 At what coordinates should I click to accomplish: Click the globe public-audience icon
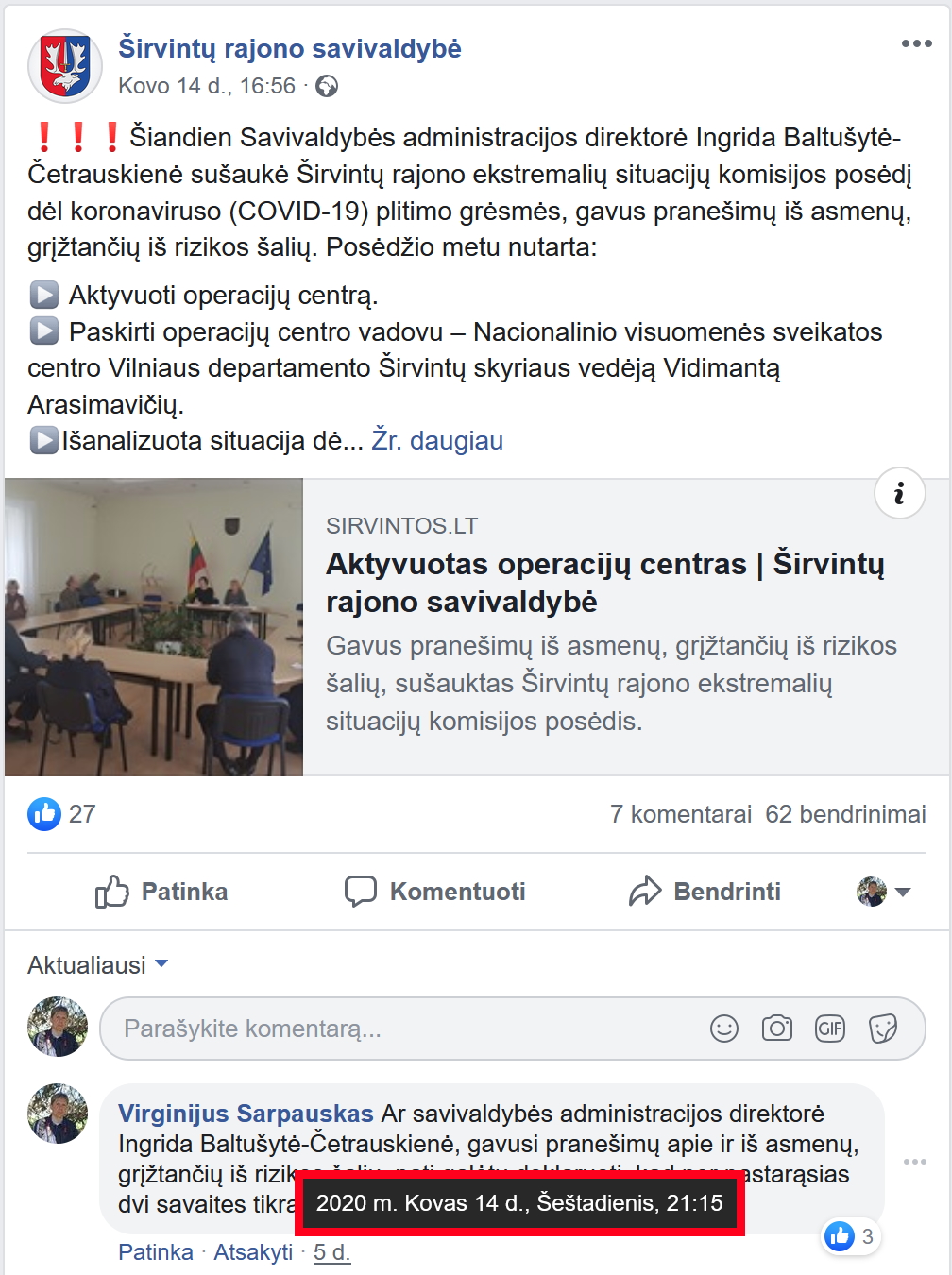327,87
